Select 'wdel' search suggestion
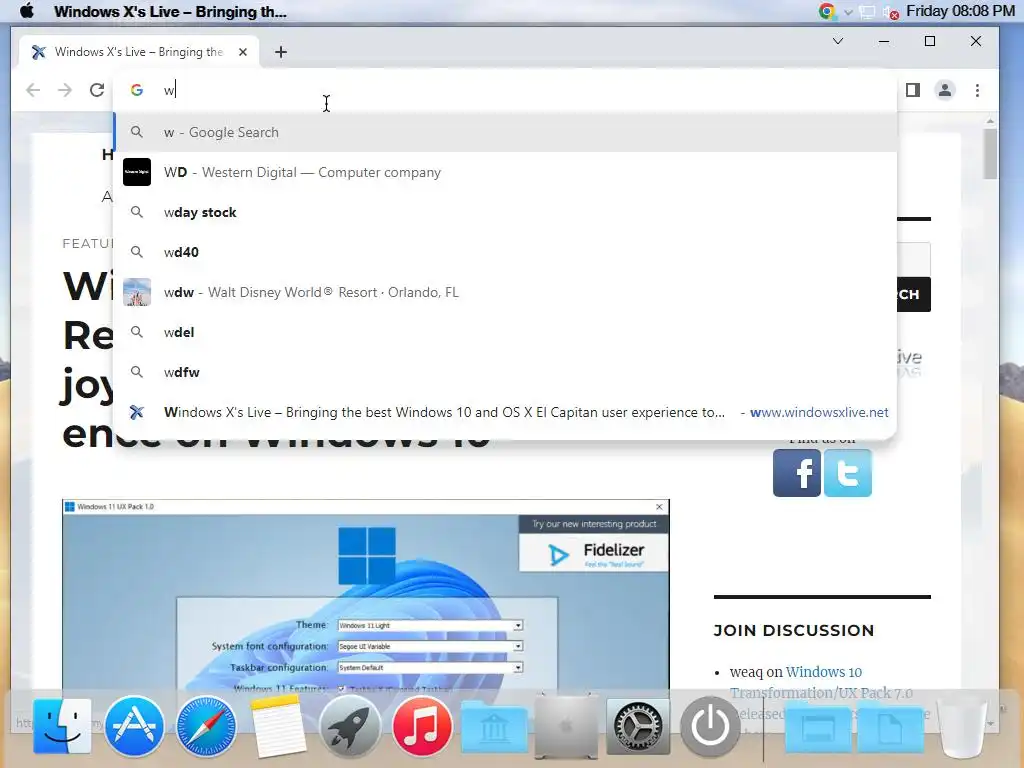 [x=505, y=332]
